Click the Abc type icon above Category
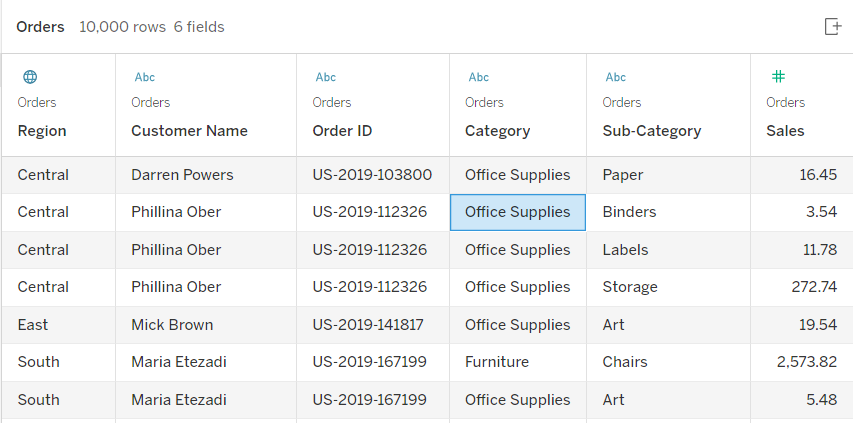 [479, 77]
